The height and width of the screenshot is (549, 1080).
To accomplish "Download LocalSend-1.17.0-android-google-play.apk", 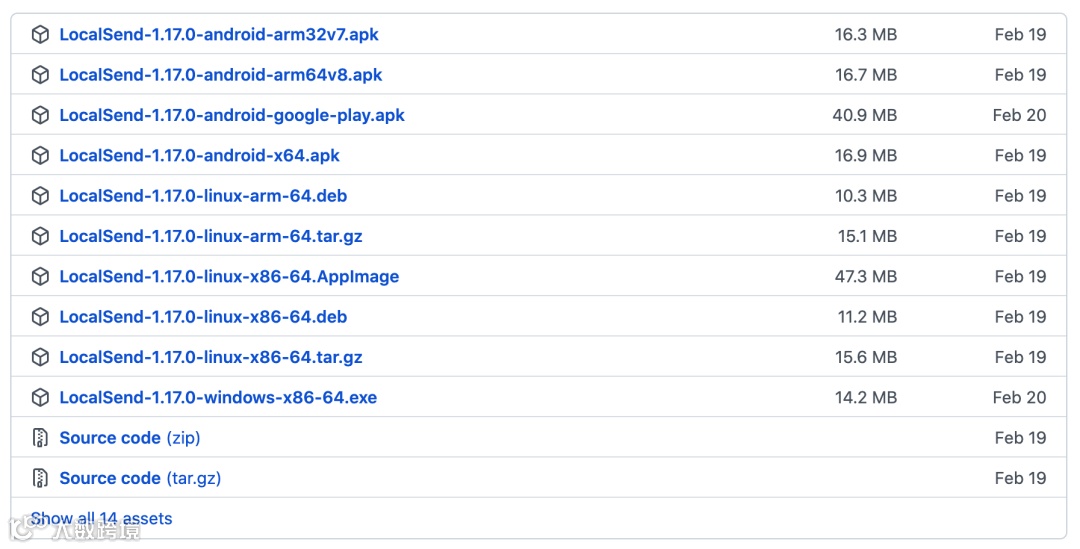I will (232, 115).
